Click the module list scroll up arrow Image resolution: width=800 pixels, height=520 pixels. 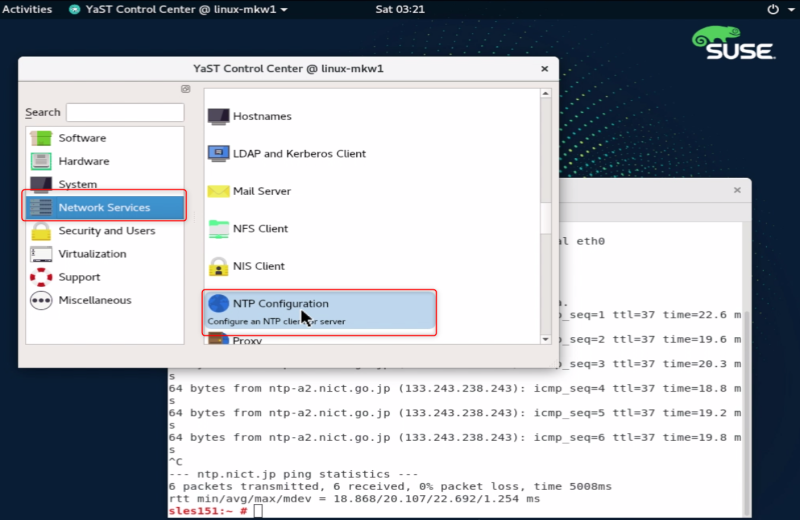point(545,93)
